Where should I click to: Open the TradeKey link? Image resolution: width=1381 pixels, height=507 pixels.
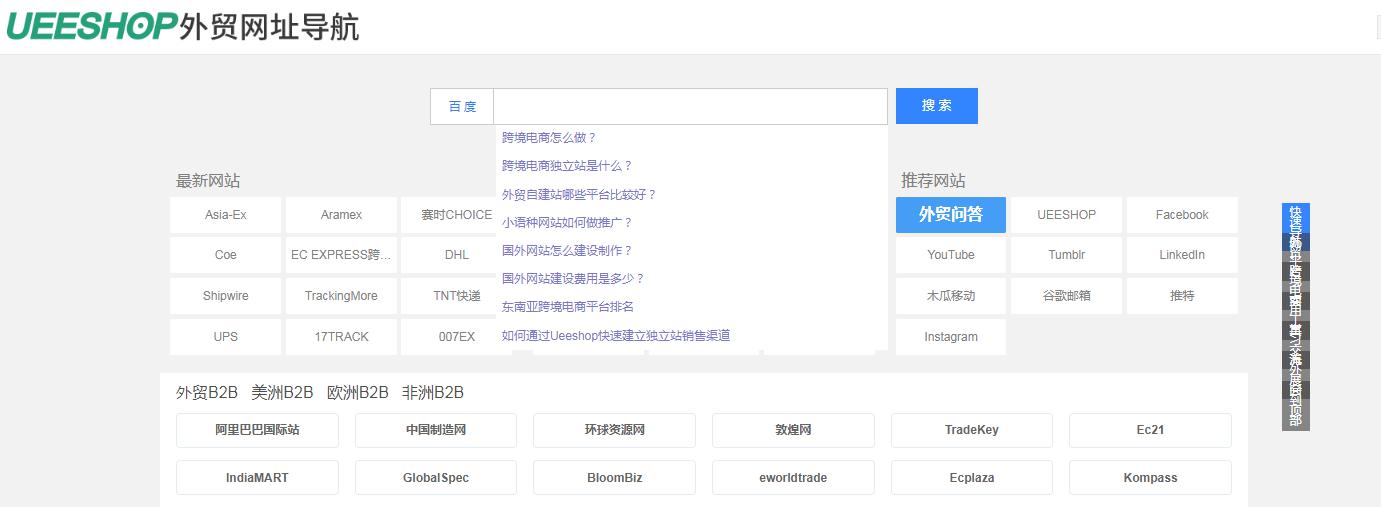[x=972, y=430]
